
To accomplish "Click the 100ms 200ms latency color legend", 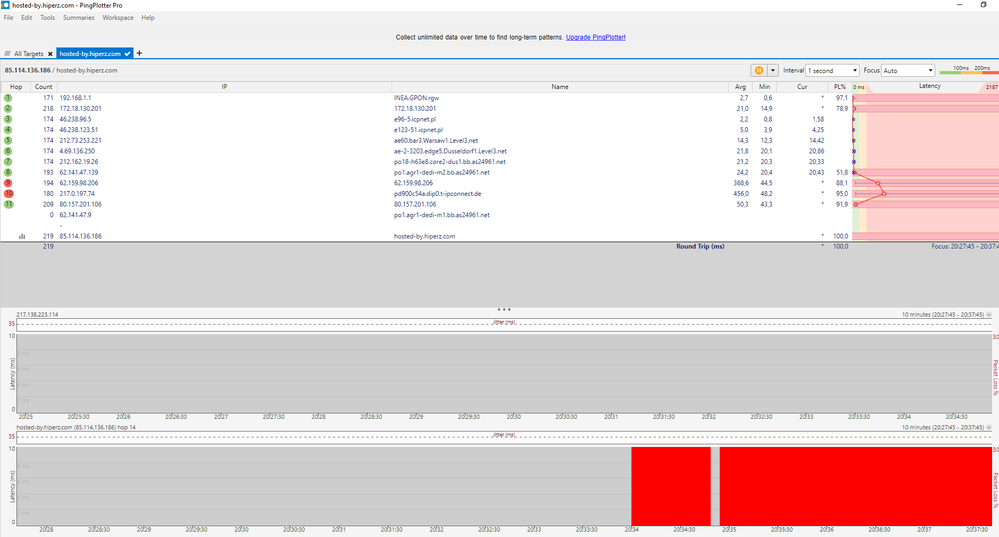I will coord(969,69).
